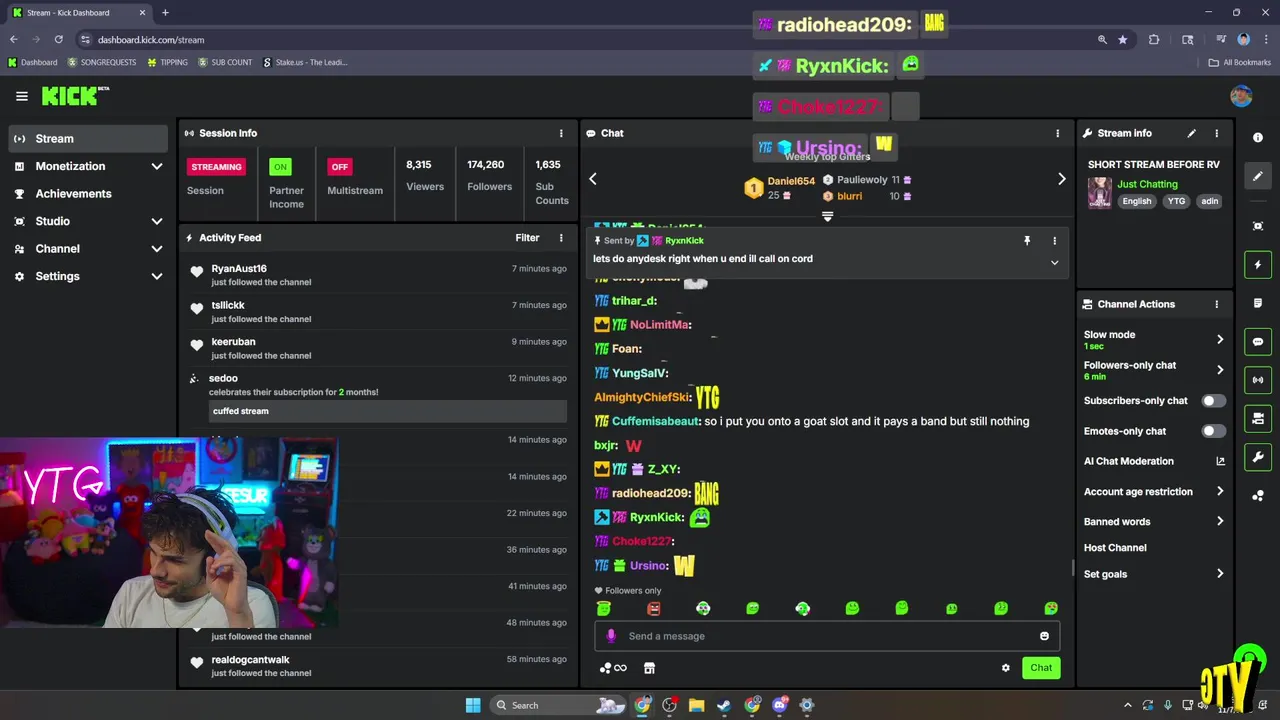This screenshot has height=720, width=1280.
Task: Open pinned message three-dot menu
Action: [x=1054, y=241]
